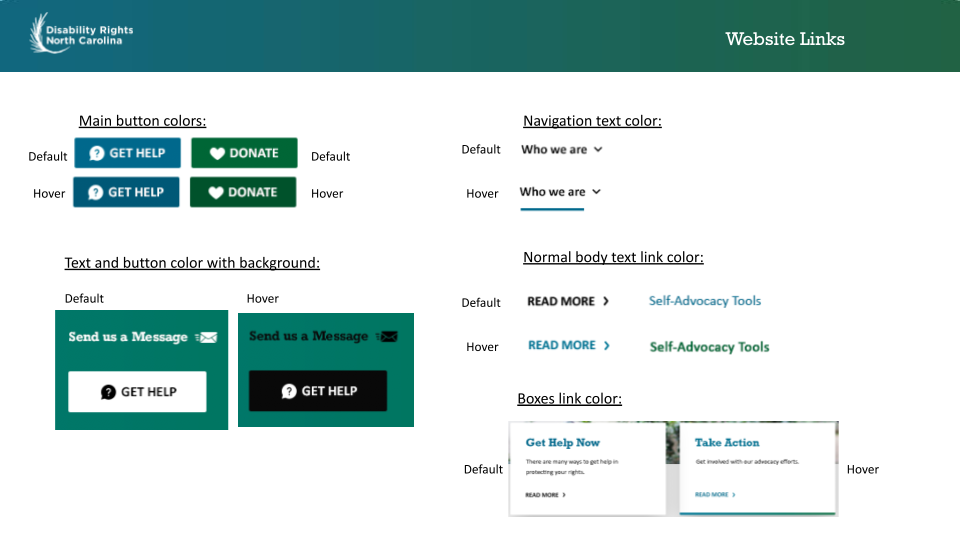Click the Main button colors heading
This screenshot has width=960, height=540.
click(143, 121)
